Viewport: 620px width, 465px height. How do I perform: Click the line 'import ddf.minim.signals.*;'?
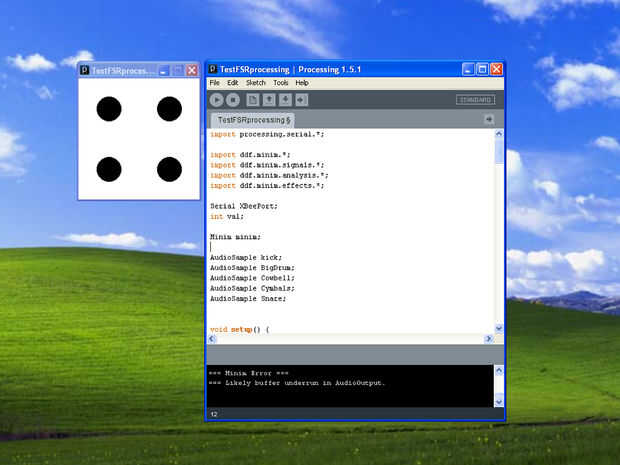tap(267, 165)
